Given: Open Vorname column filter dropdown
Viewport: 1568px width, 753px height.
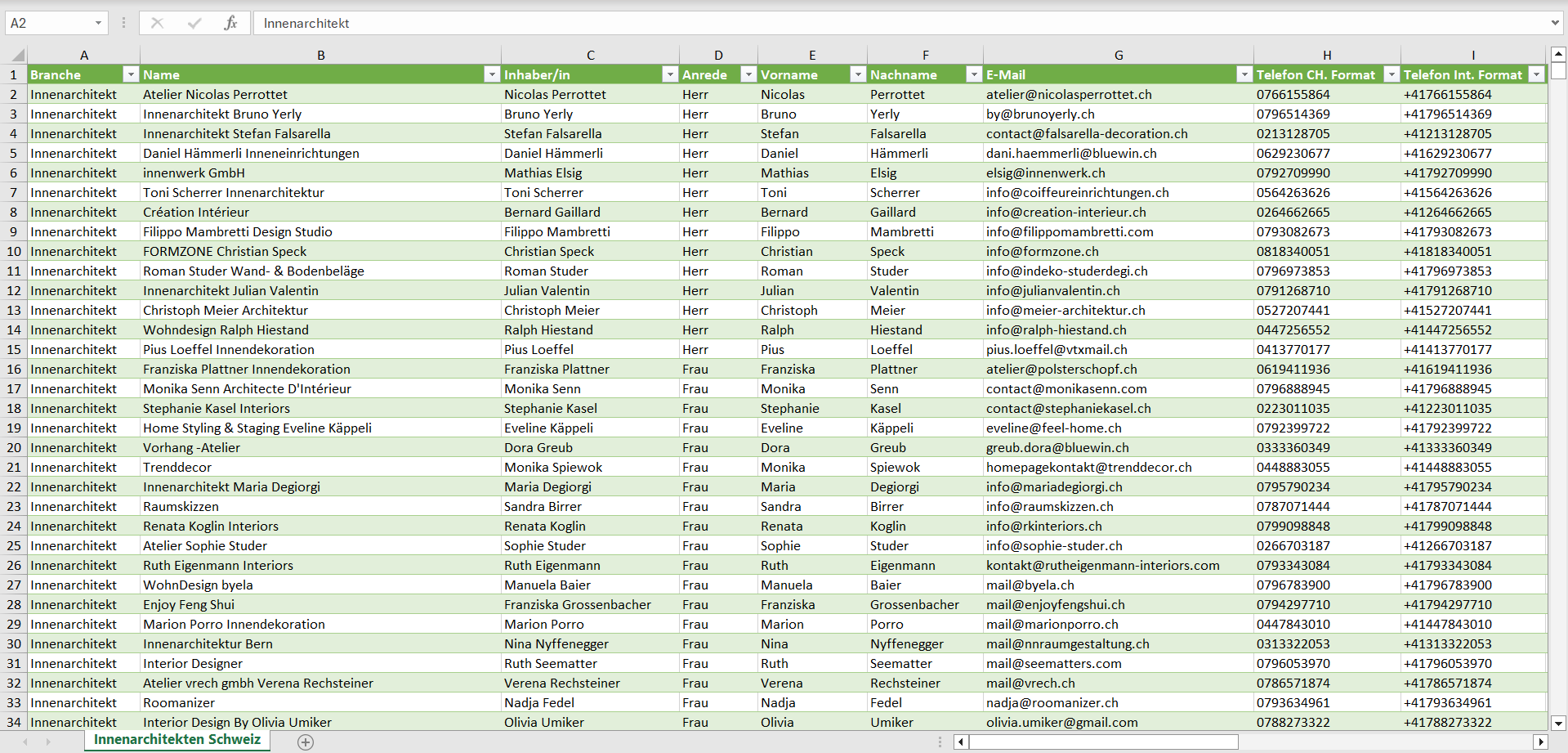Looking at the screenshot, I should 858,74.
